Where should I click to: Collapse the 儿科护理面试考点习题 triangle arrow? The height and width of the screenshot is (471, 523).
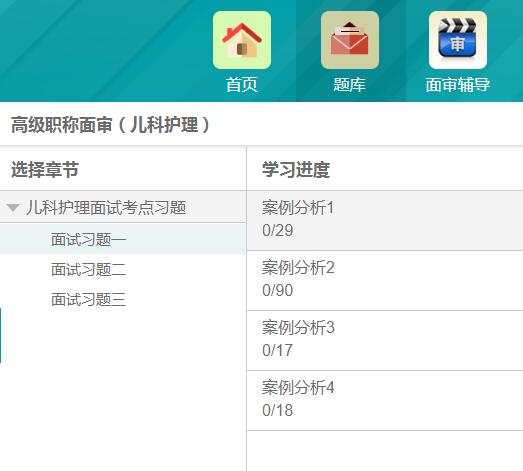click(x=13, y=208)
